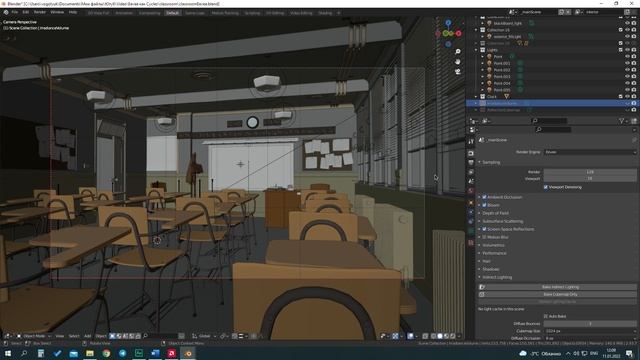The image size is (640, 360).
Task: Open the Object Data properties tab icon
Action: click(471, 231)
